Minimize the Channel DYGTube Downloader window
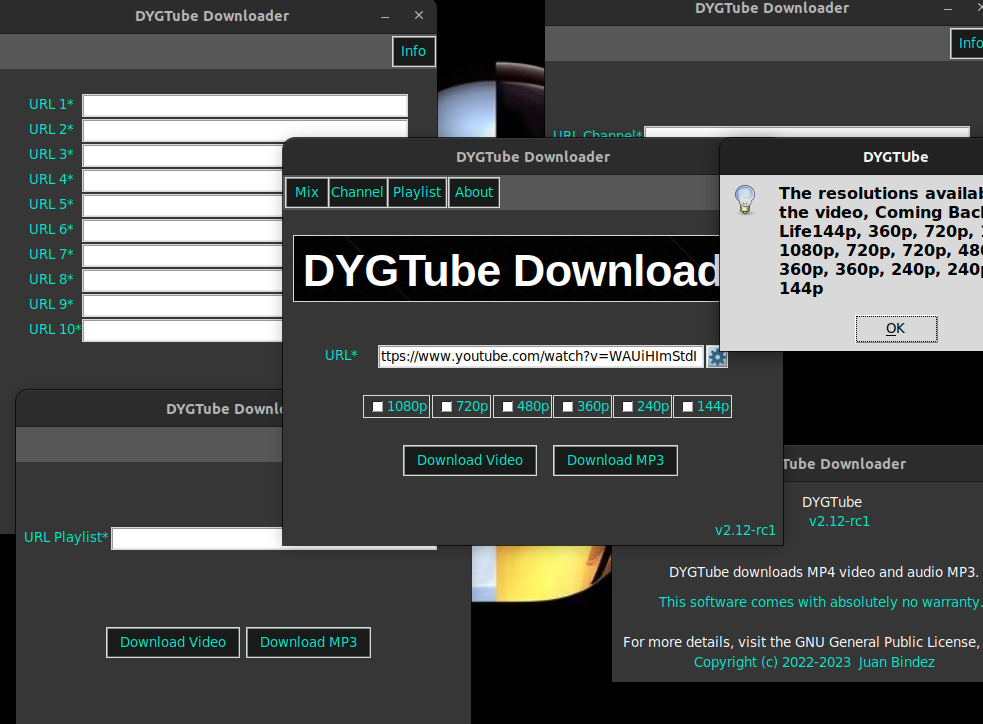 (x=948, y=9)
